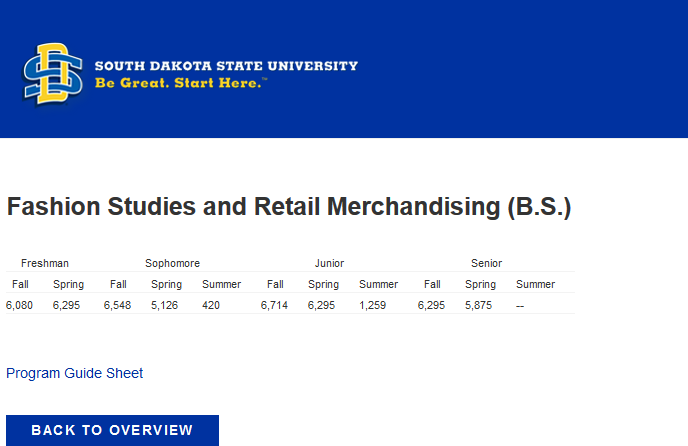Screen dimensions: 688x446
Task: Click the Spring label under Freshman
Action: click(x=69, y=284)
